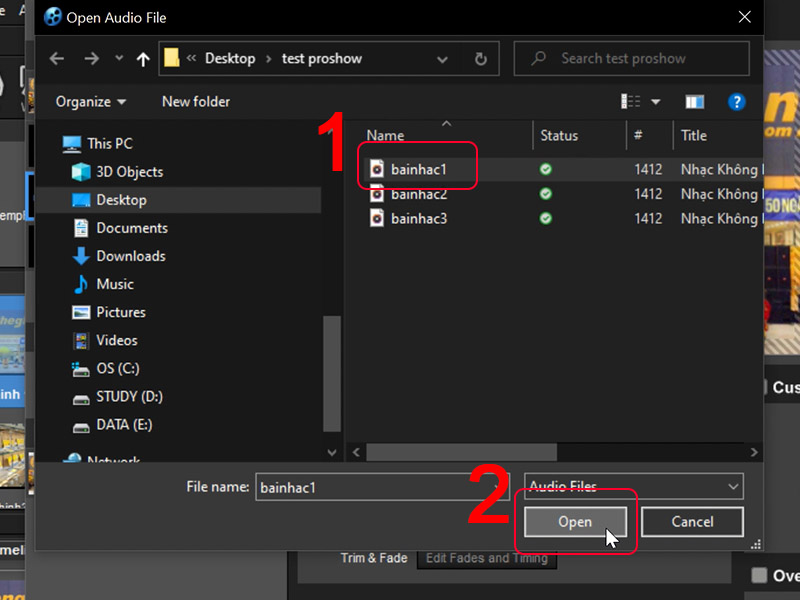Open the Organize dropdown menu
The width and height of the screenshot is (800, 600).
[91, 102]
